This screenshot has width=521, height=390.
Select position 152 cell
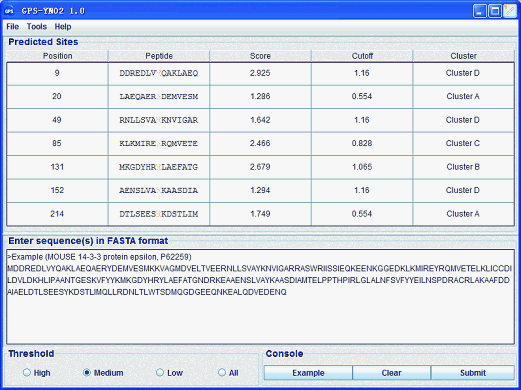(57, 190)
